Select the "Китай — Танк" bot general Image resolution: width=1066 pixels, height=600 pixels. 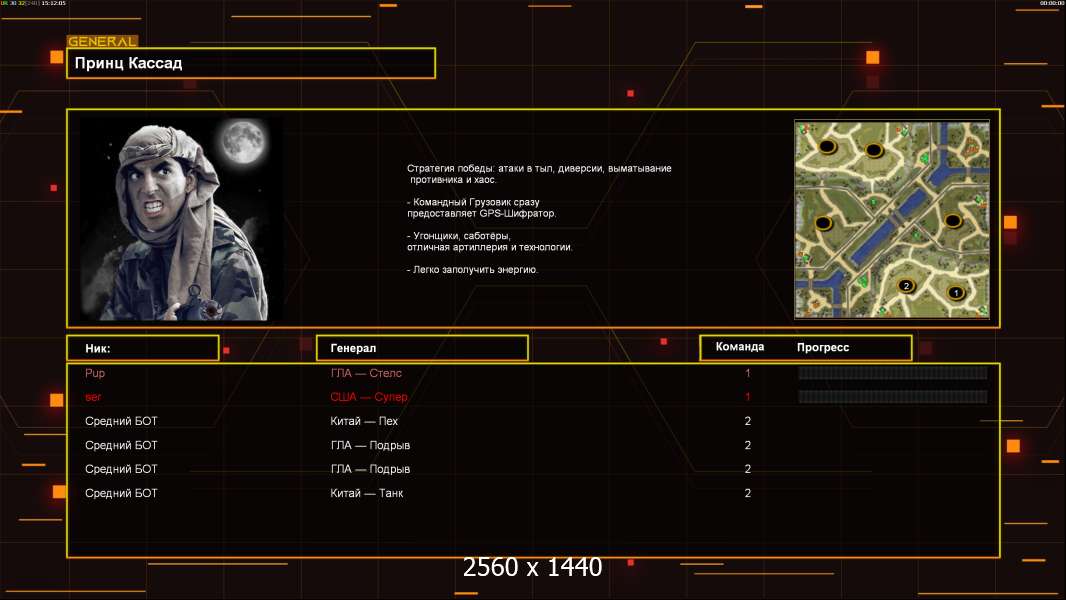(x=367, y=493)
